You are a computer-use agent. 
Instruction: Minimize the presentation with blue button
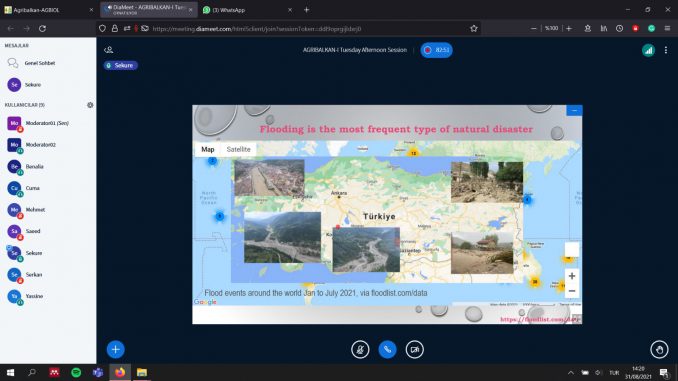(574, 111)
